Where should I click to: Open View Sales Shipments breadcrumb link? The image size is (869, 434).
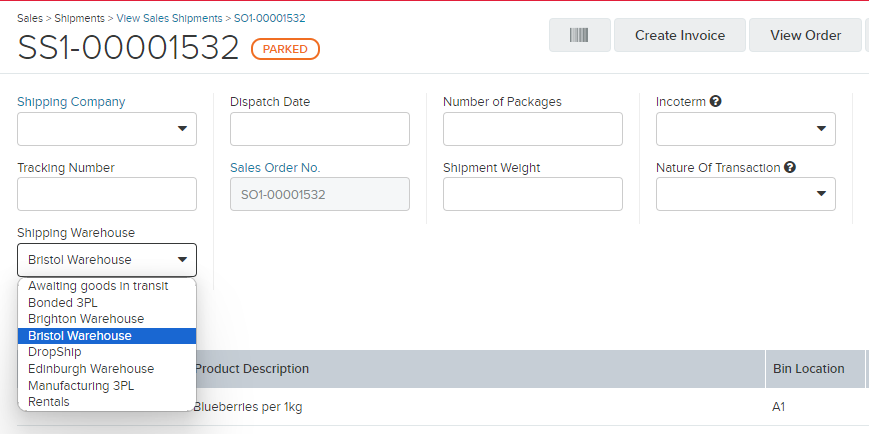pos(169,18)
